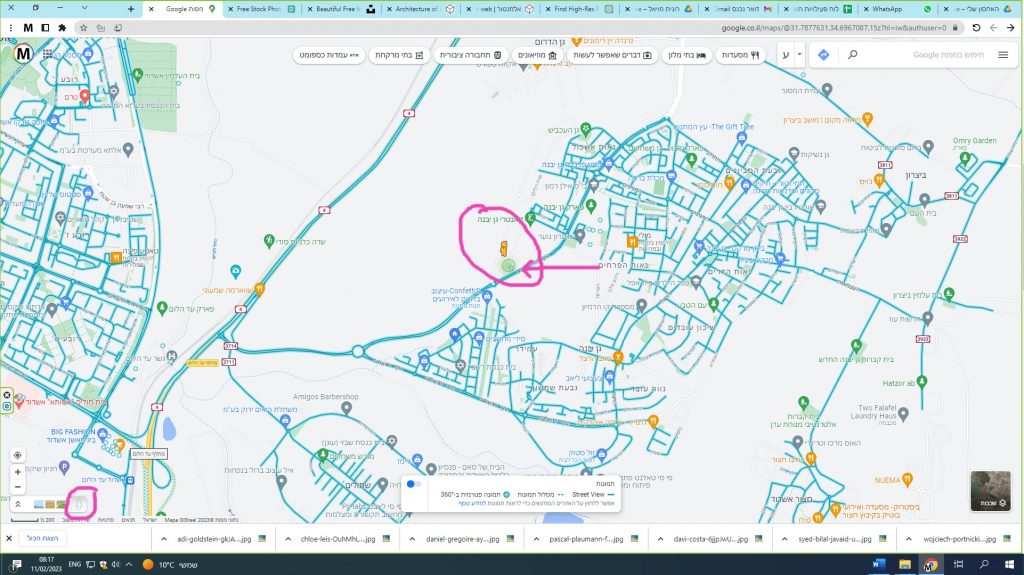Expand the map imagery strip chevron
The image size is (1024, 575).
pyautogui.click(x=18, y=504)
